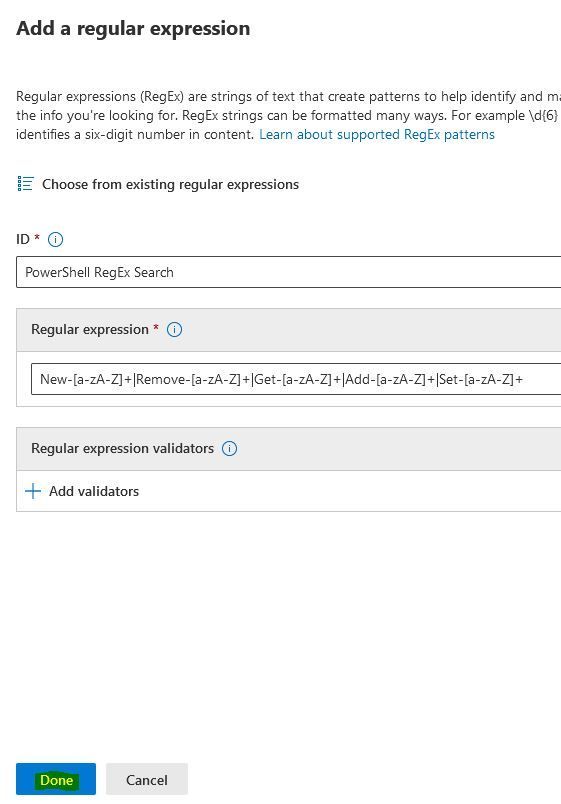Select the Add validators text
The width and height of the screenshot is (561, 804).
tap(94, 491)
